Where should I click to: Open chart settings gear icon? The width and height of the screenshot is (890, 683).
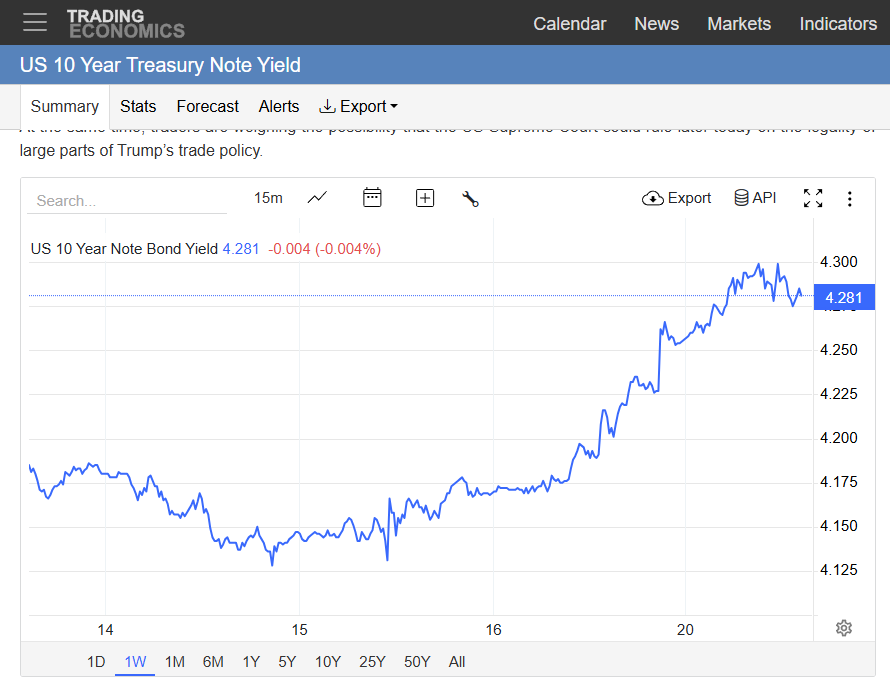click(844, 628)
